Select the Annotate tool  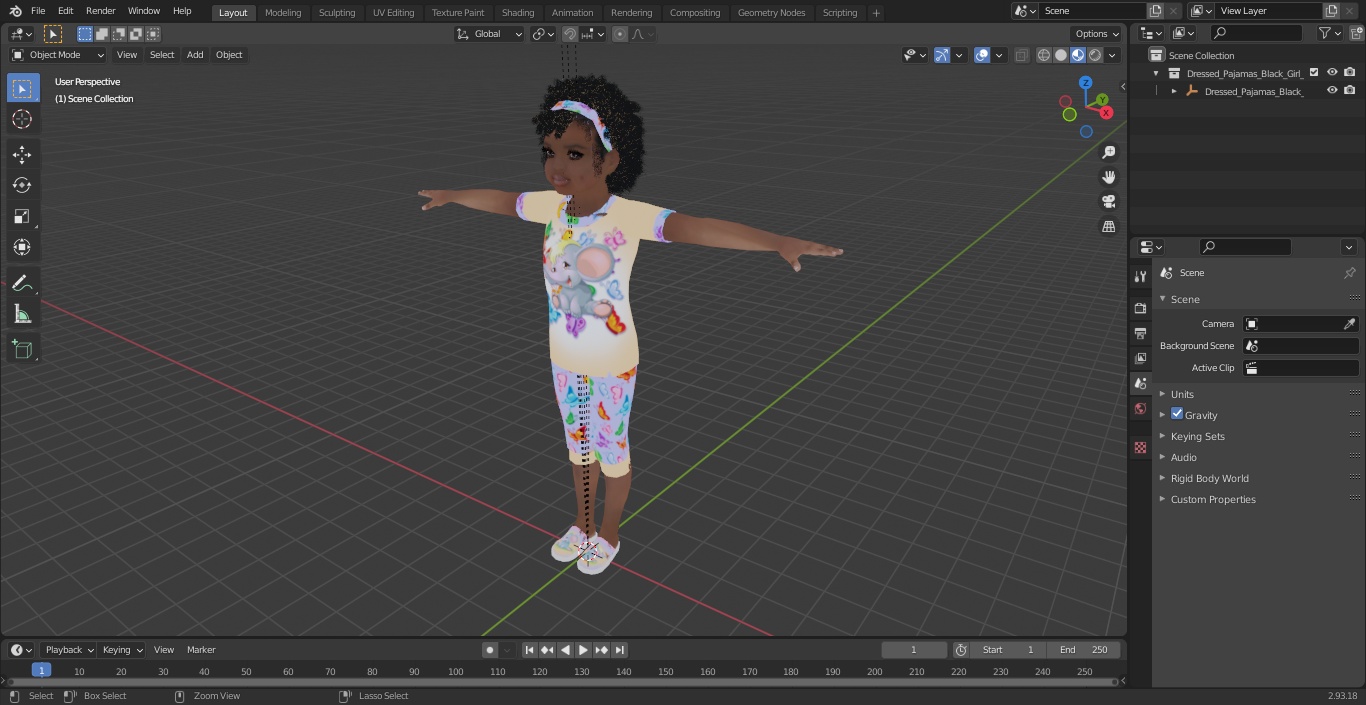(22, 283)
